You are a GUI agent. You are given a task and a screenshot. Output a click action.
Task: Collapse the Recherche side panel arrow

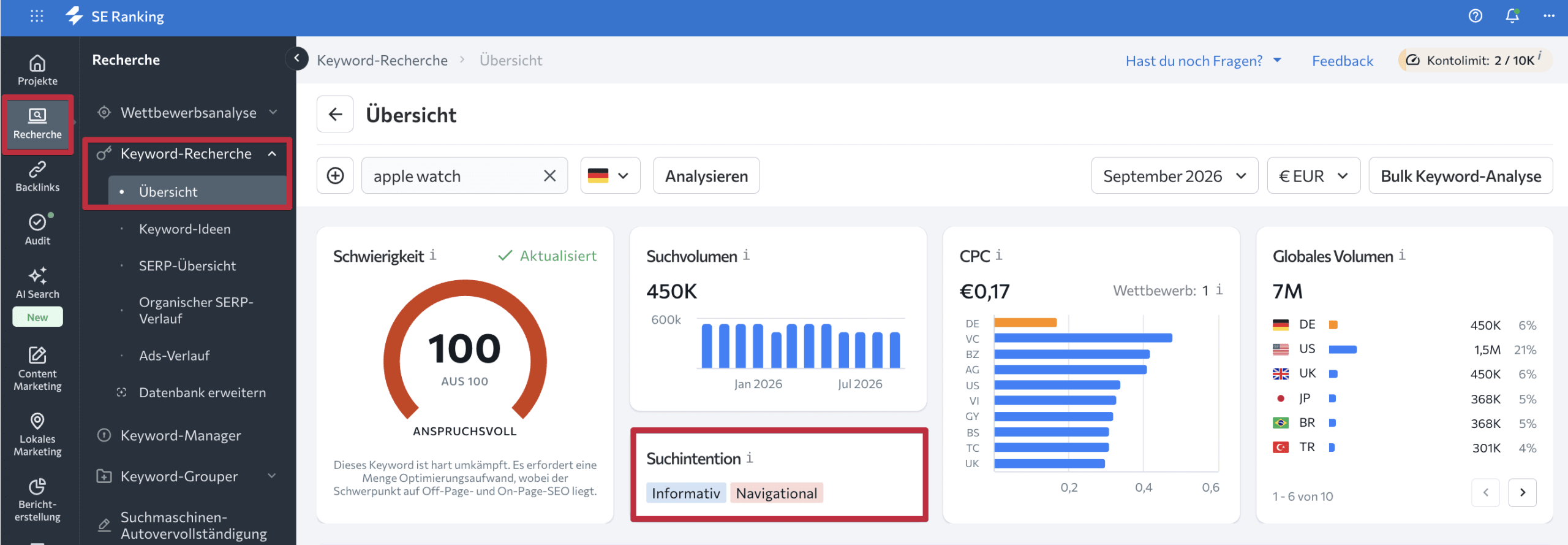(296, 58)
